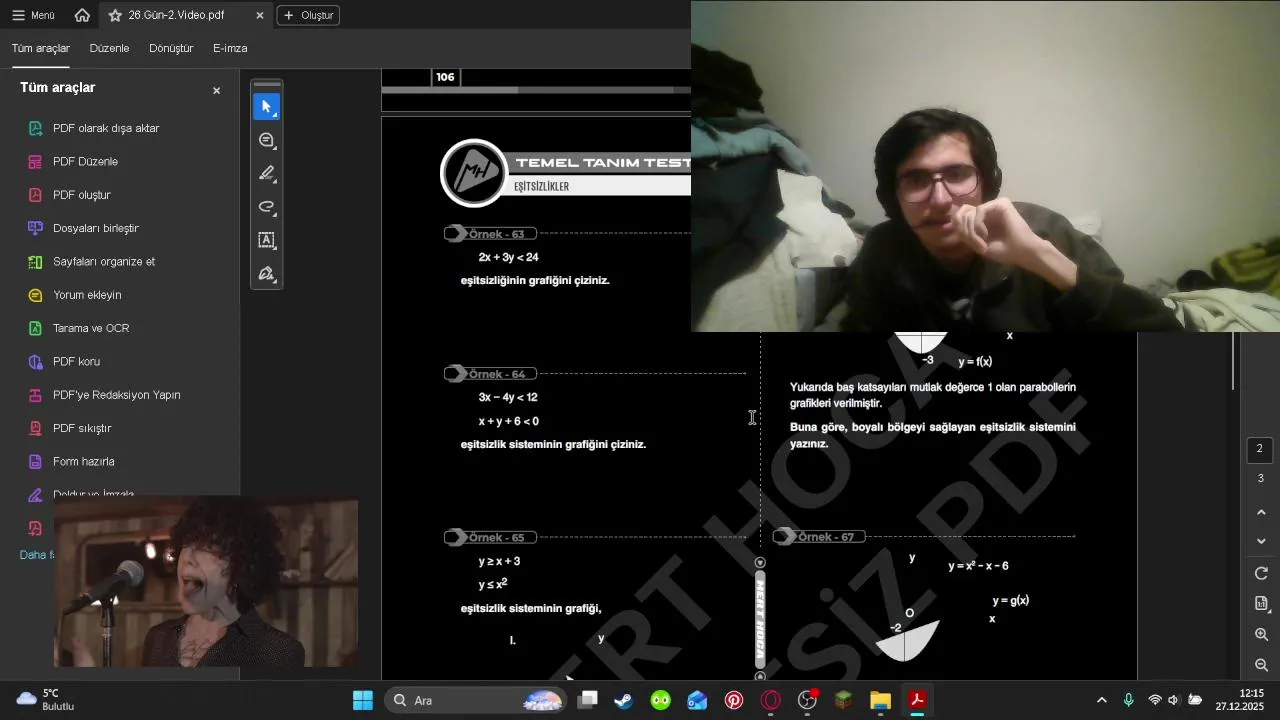
Task: Zoom out with magnifier minus
Action: (1261, 665)
